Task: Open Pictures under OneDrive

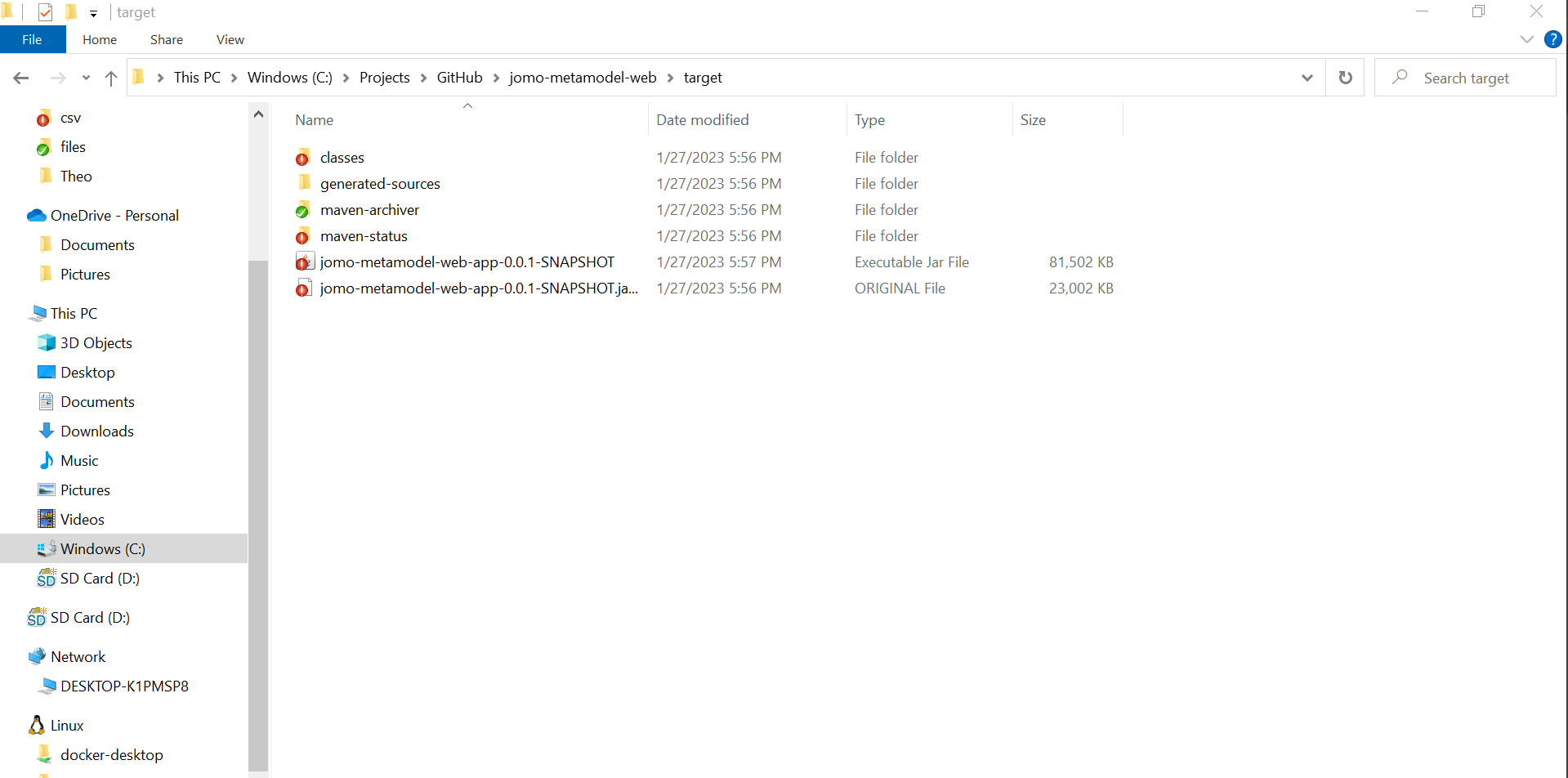Action: [85, 275]
